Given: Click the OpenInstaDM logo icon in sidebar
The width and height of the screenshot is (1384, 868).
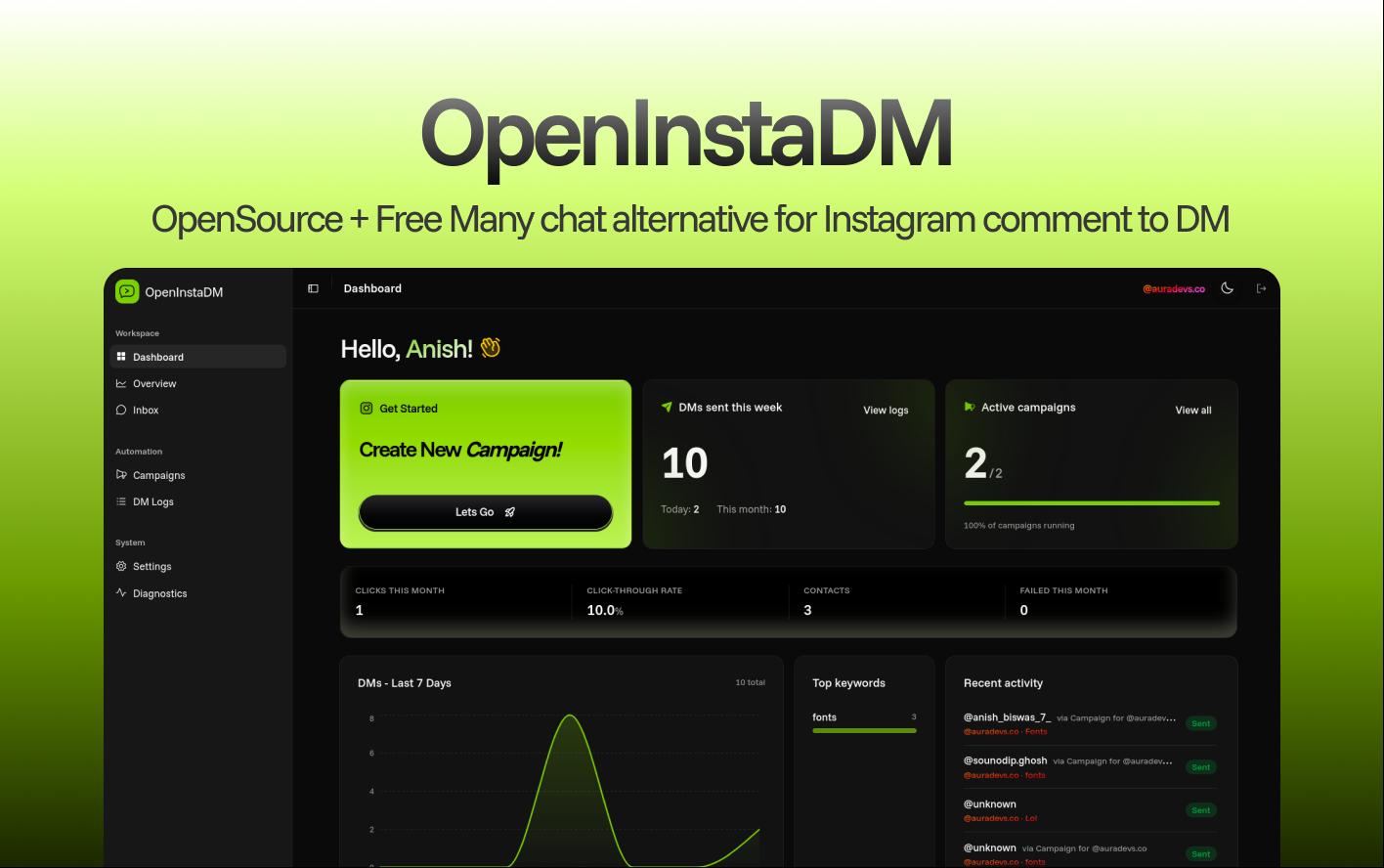Looking at the screenshot, I should pyautogui.click(x=127, y=291).
